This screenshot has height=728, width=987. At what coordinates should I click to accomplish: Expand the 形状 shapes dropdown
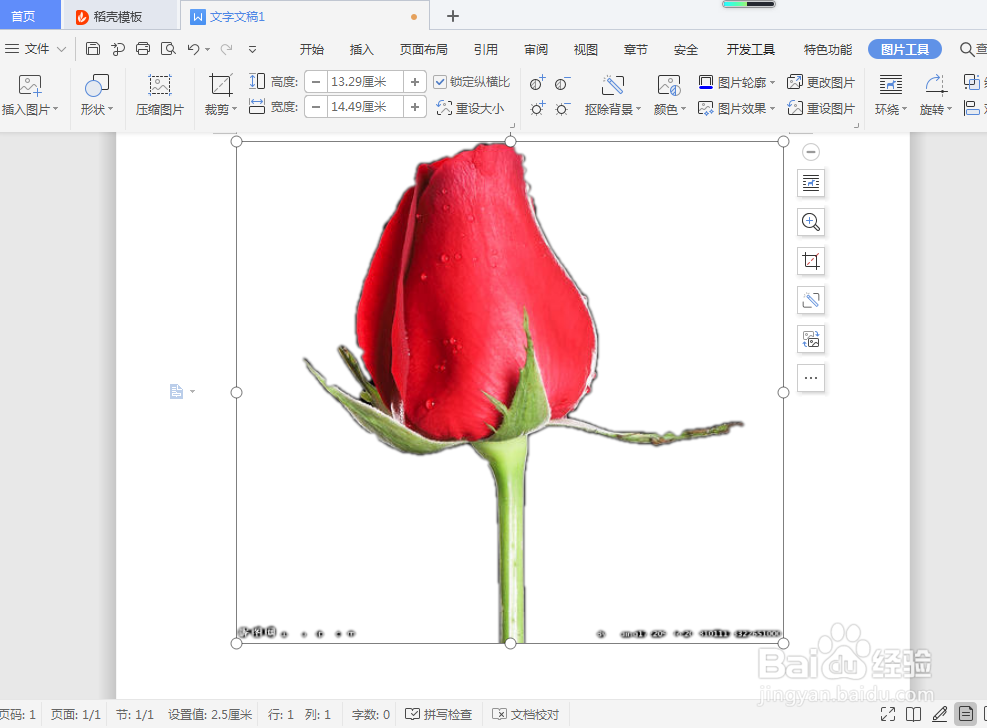pos(96,95)
